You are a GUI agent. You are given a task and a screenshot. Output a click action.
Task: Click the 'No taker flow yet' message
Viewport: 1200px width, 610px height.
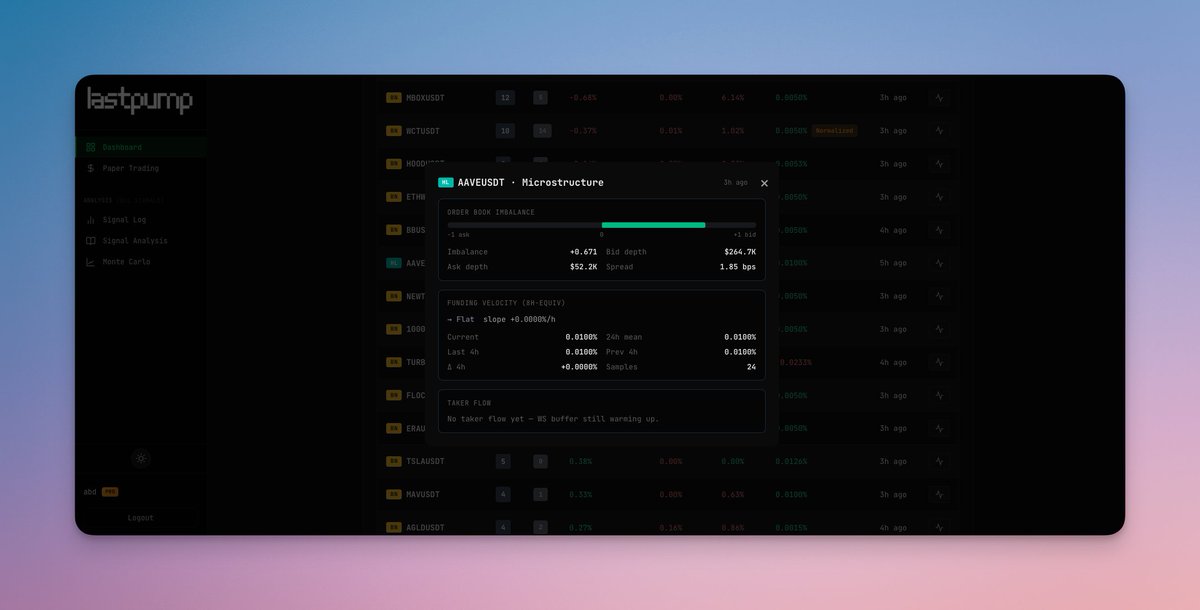(x=553, y=419)
